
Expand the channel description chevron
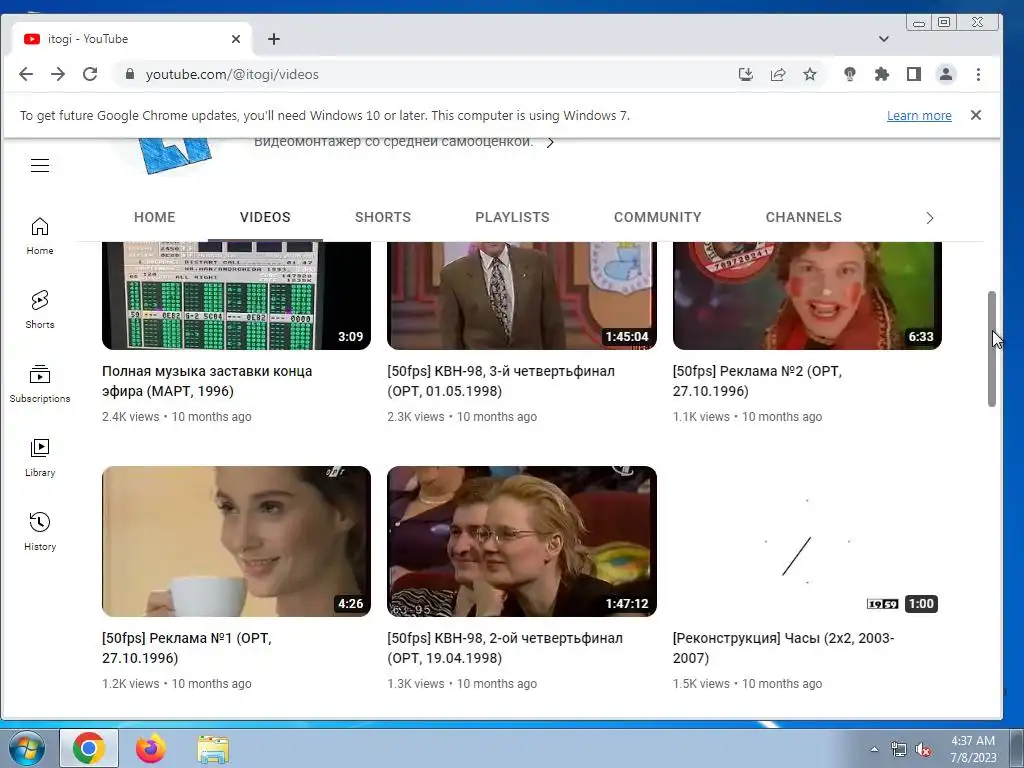pyautogui.click(x=550, y=142)
